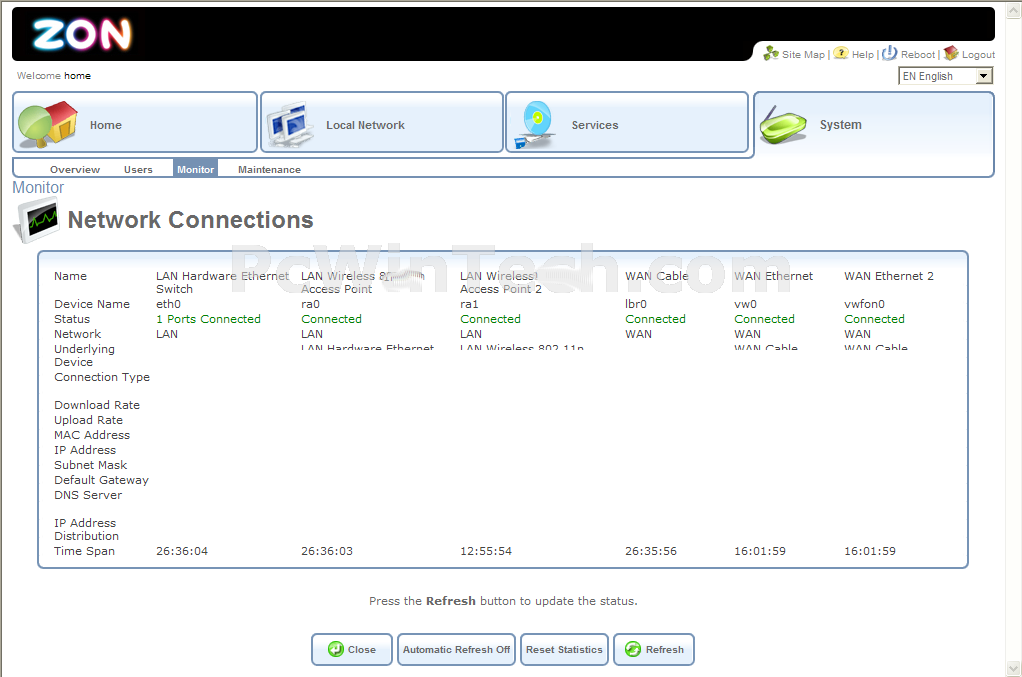Click the Download Rate row label

pos(97,405)
